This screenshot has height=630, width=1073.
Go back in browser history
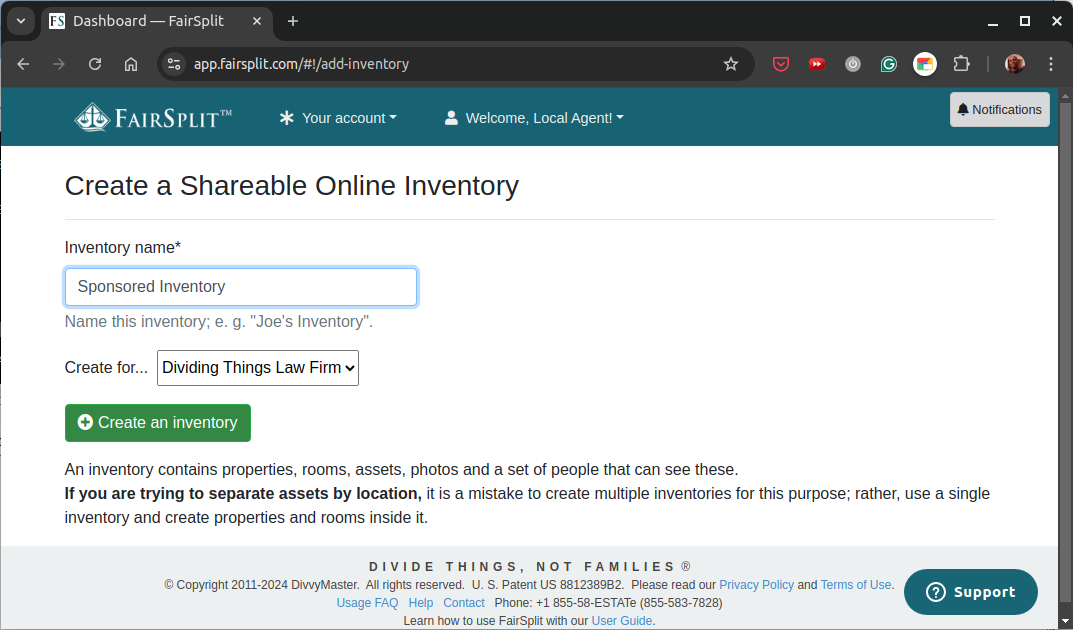tap(23, 64)
